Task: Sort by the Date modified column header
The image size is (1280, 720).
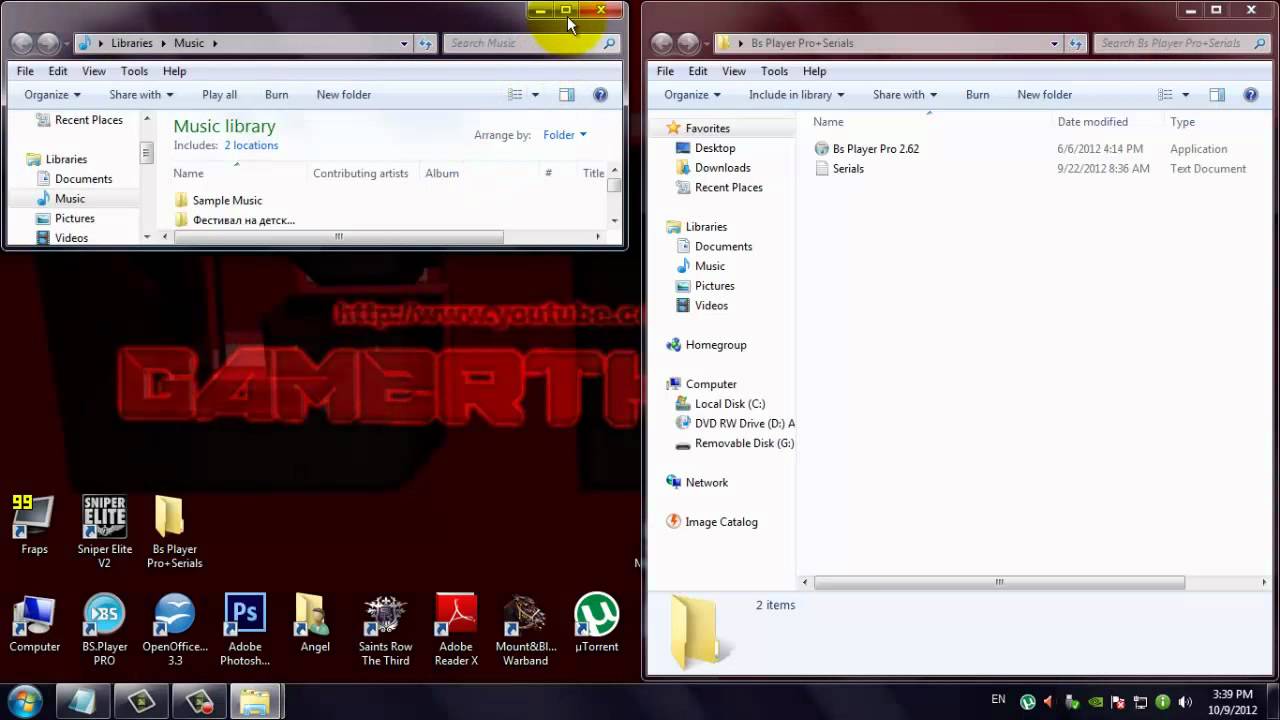Action: (1093, 122)
